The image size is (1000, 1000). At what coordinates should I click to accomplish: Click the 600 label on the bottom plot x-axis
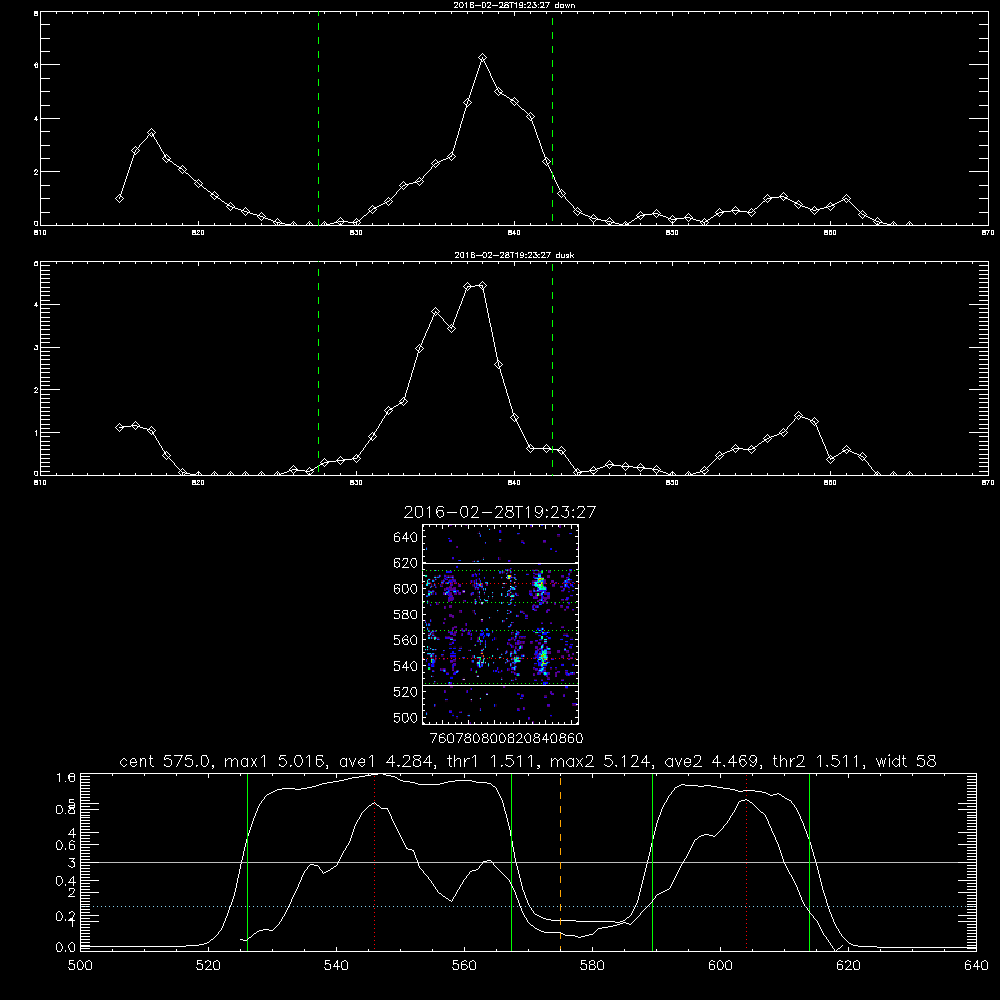click(x=720, y=966)
